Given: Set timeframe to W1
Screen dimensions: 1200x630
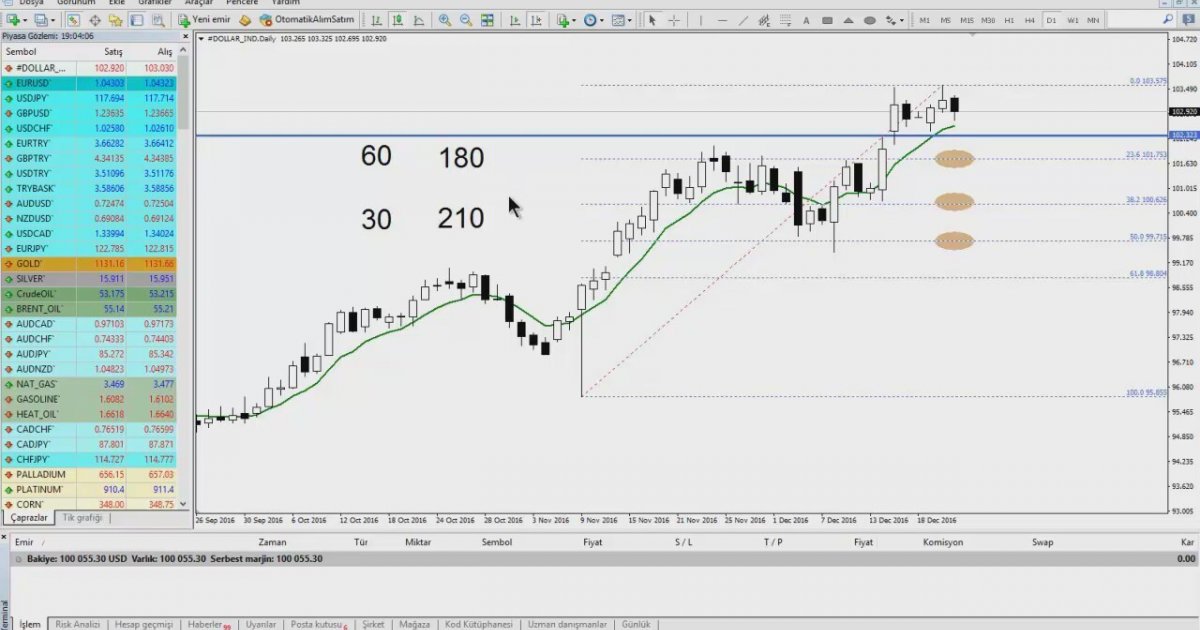Looking at the screenshot, I should click(x=1073, y=20).
